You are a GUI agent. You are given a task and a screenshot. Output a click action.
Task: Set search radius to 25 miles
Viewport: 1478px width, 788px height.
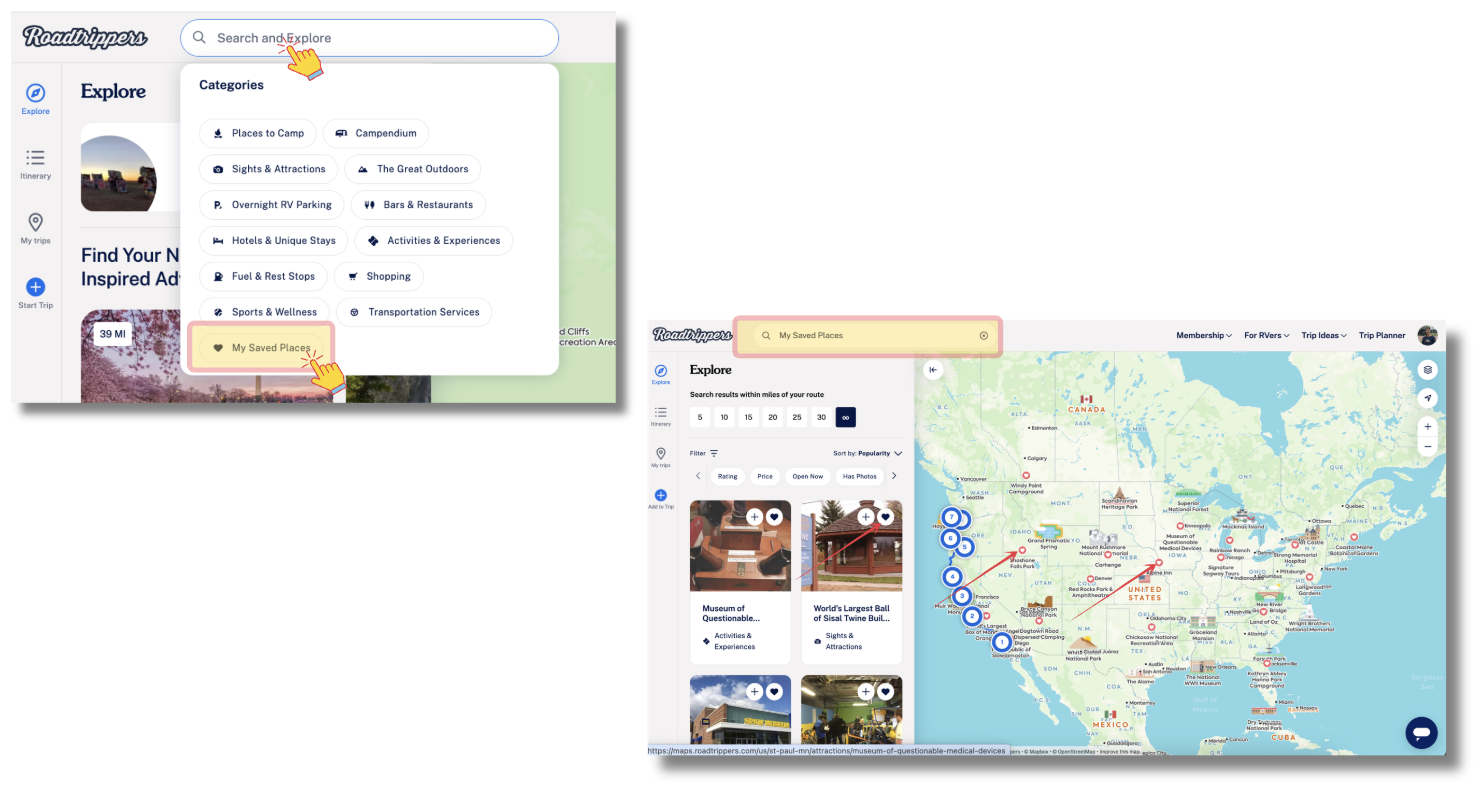tap(797, 417)
